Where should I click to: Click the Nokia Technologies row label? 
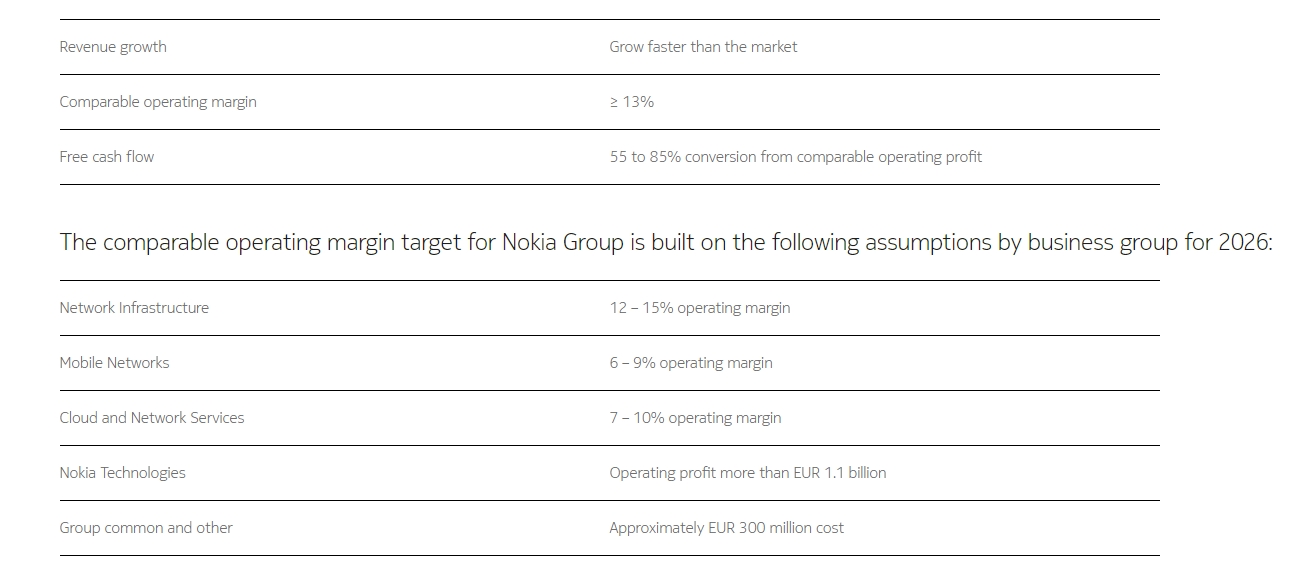click(122, 473)
